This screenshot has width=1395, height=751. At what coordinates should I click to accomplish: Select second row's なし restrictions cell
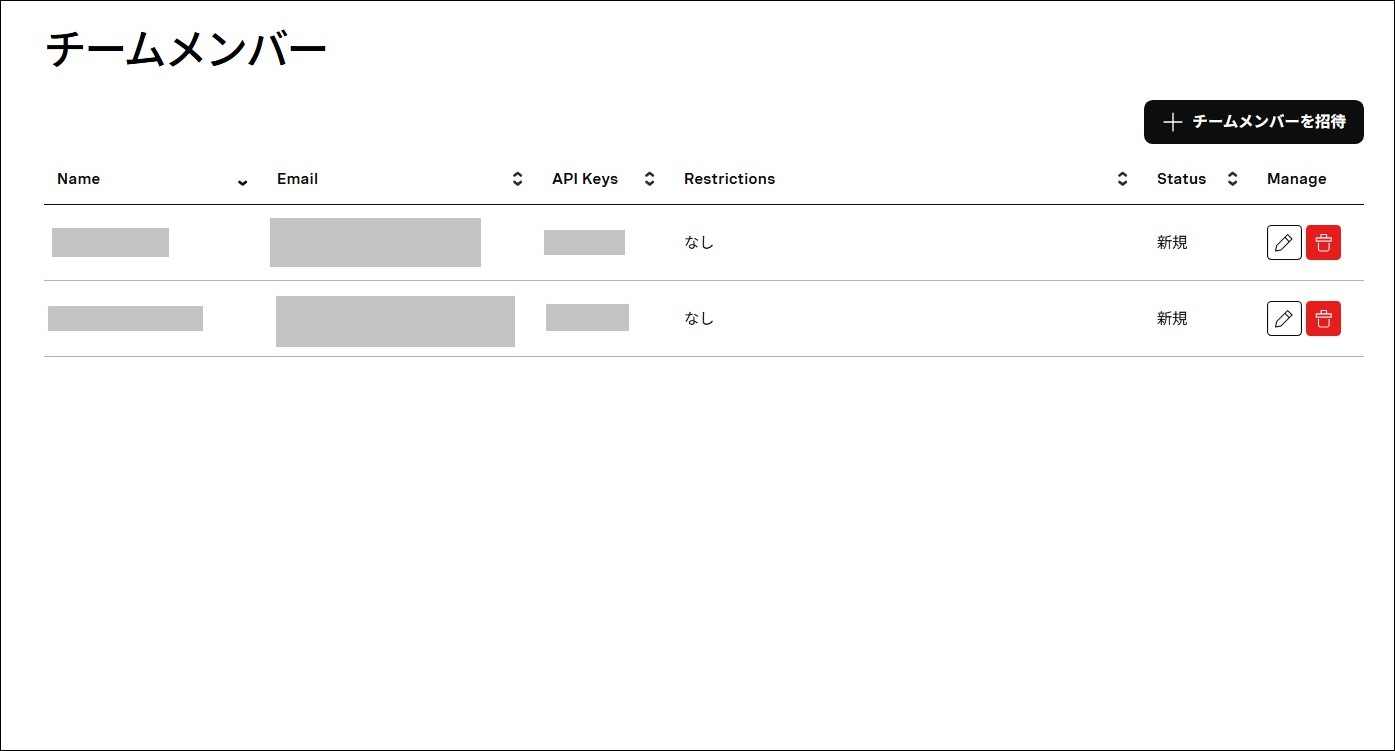point(699,318)
